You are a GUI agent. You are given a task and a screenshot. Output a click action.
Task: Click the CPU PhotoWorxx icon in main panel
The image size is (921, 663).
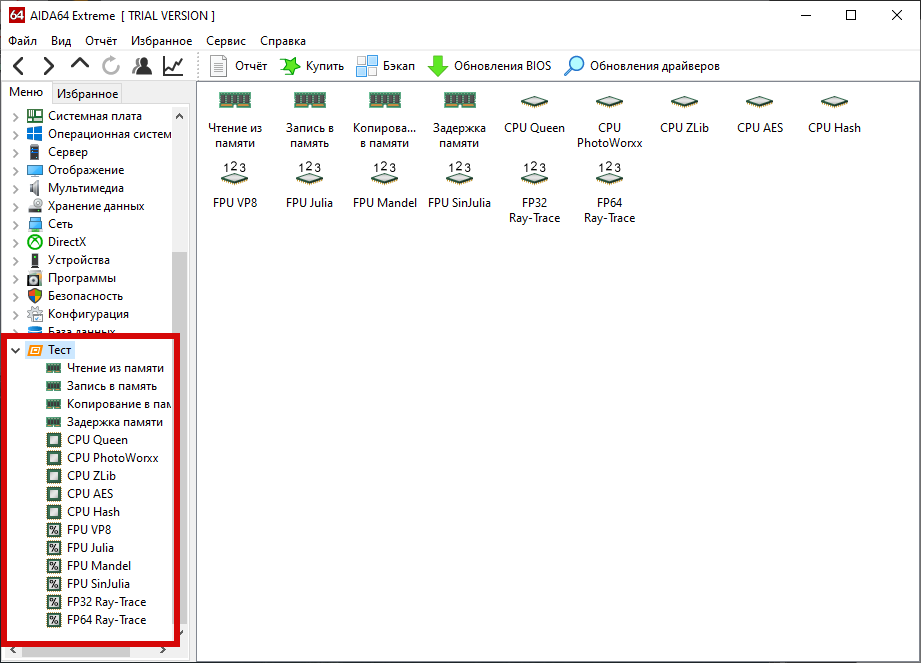point(609,118)
